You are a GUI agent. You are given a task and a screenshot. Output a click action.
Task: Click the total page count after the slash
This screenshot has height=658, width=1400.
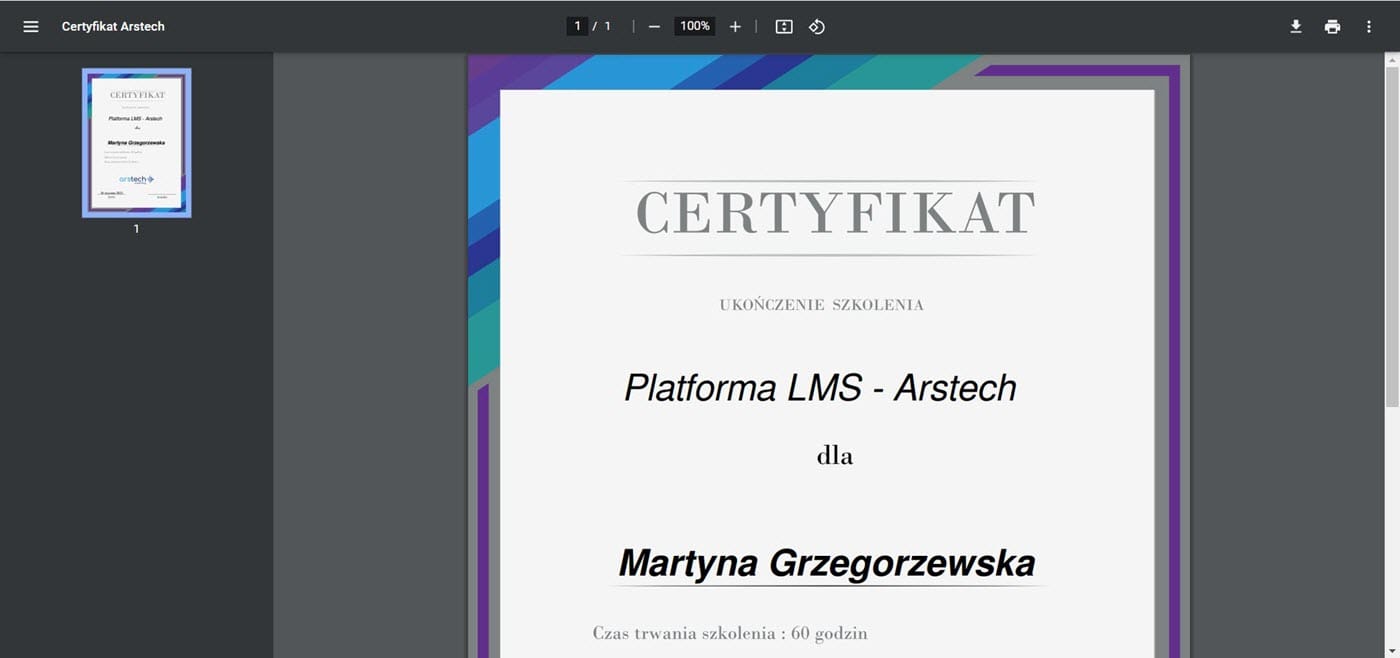(607, 26)
